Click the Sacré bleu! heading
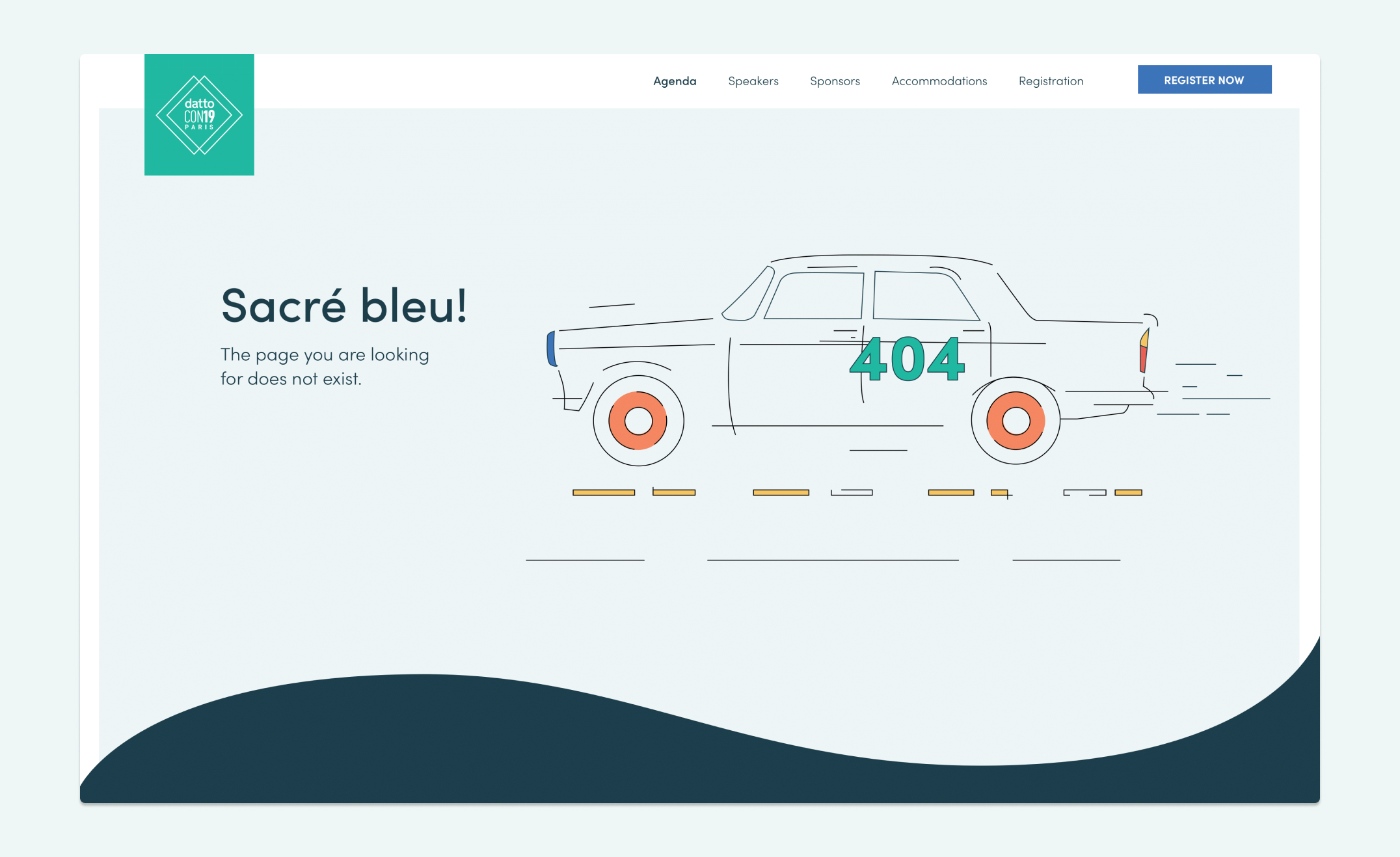Image resolution: width=1400 pixels, height=857 pixels. click(343, 306)
